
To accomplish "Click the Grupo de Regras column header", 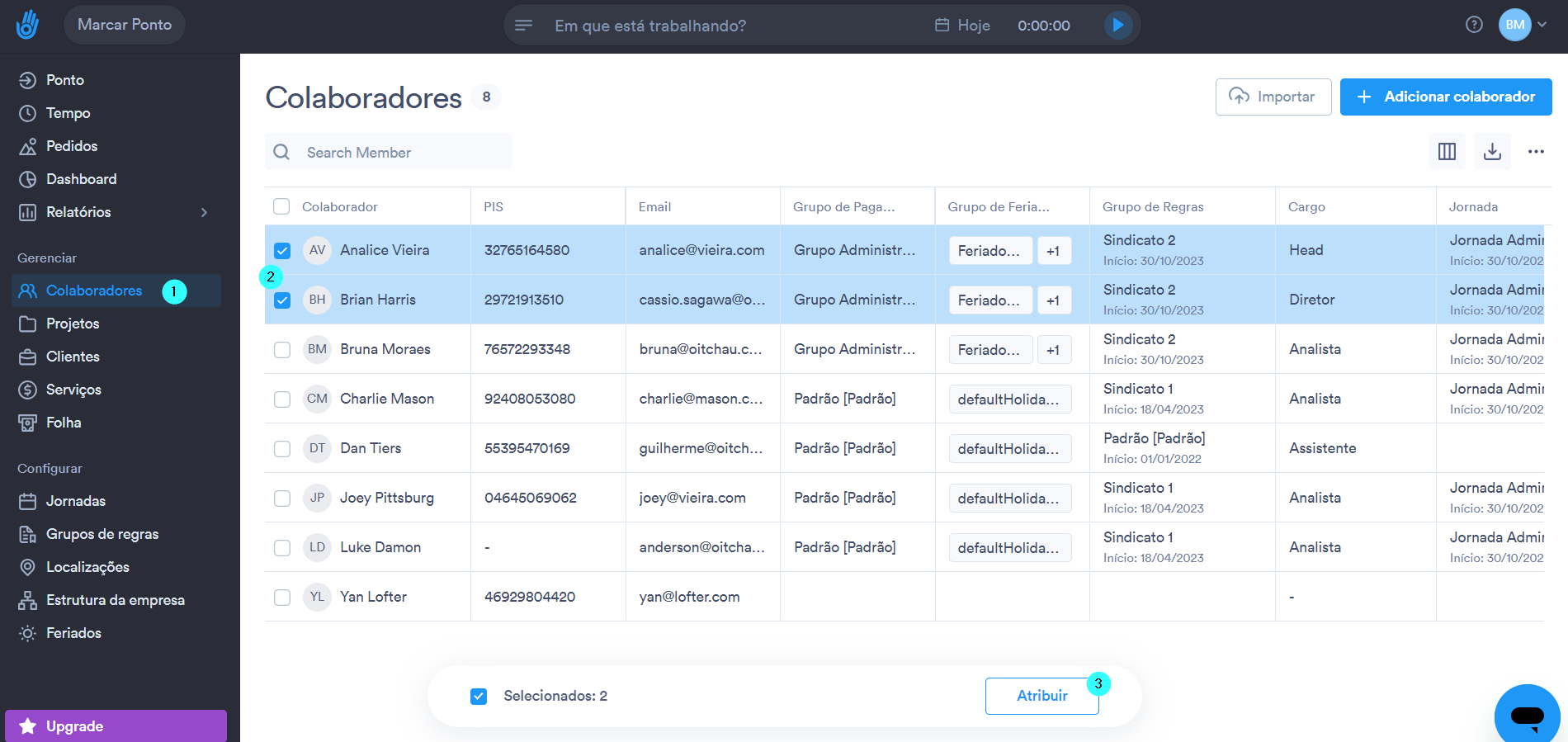I will (1153, 206).
